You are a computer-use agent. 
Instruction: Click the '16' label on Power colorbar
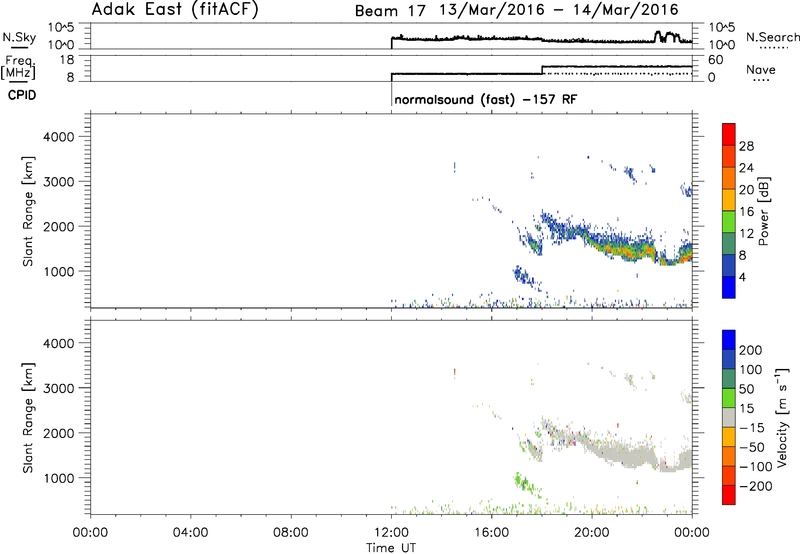pyautogui.click(x=746, y=212)
